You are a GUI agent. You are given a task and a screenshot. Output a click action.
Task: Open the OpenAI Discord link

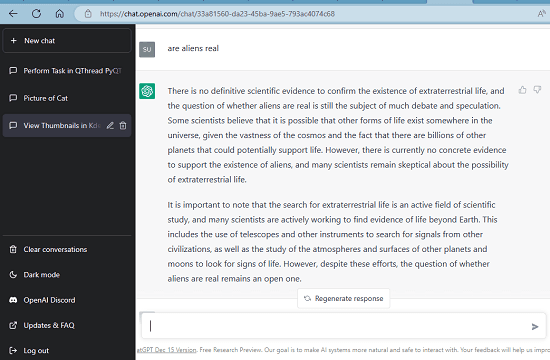[67, 300]
